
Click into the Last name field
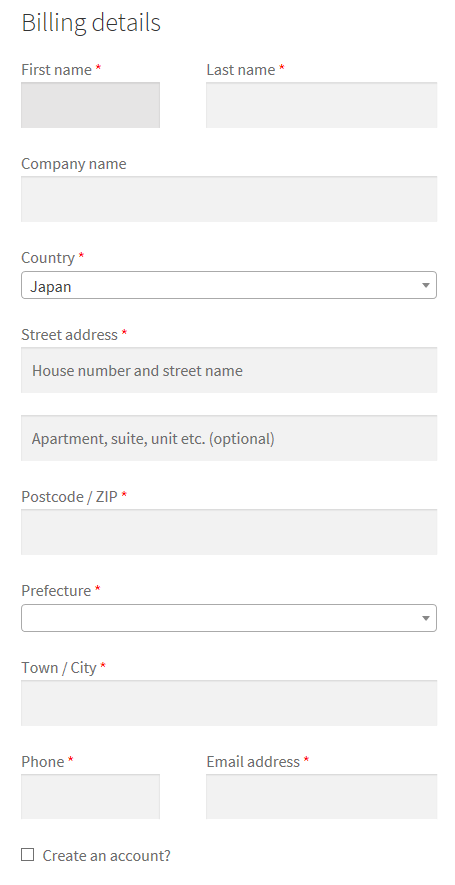click(321, 105)
